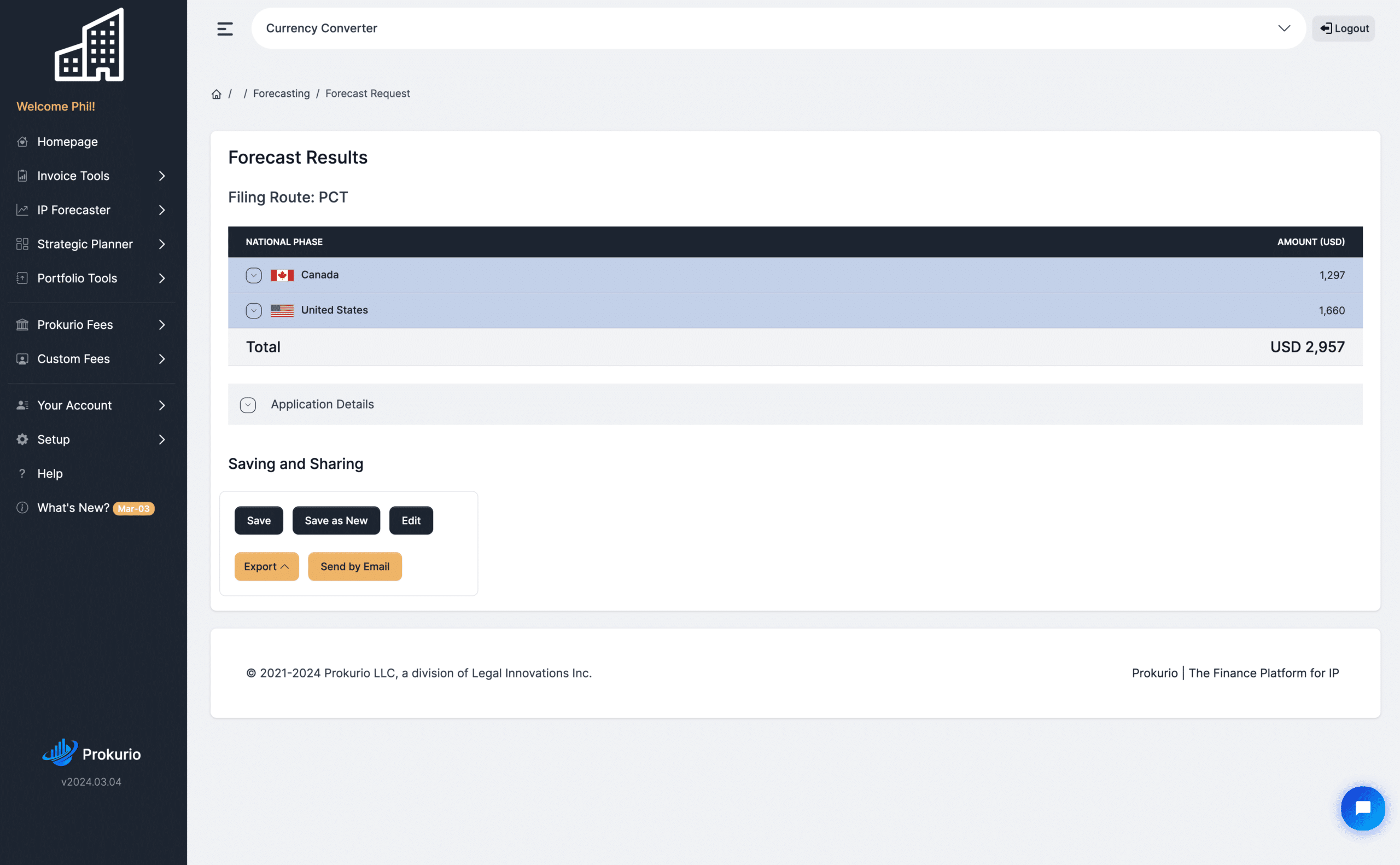Viewport: 1400px width, 865px height.
Task: Open the Currency Converter dropdown arrow
Action: pyautogui.click(x=1284, y=28)
